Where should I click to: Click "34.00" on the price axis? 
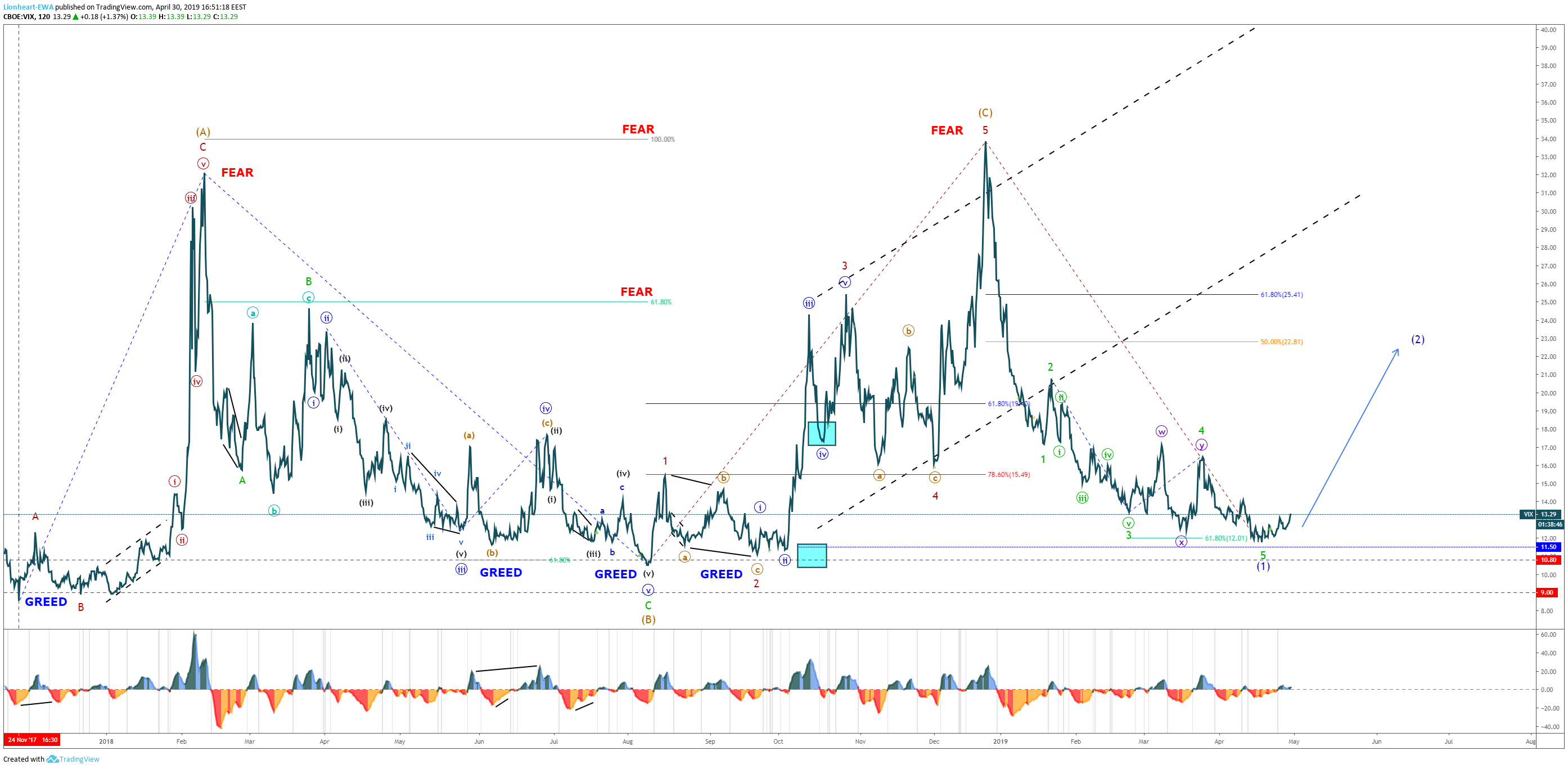pyautogui.click(x=1548, y=139)
